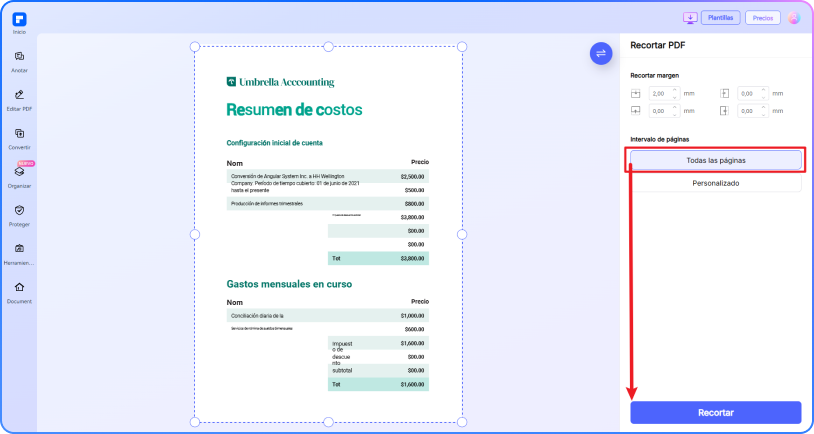This screenshot has height=434, width=814.
Task: Click the Resumen de costos heading
Action: coord(294,110)
